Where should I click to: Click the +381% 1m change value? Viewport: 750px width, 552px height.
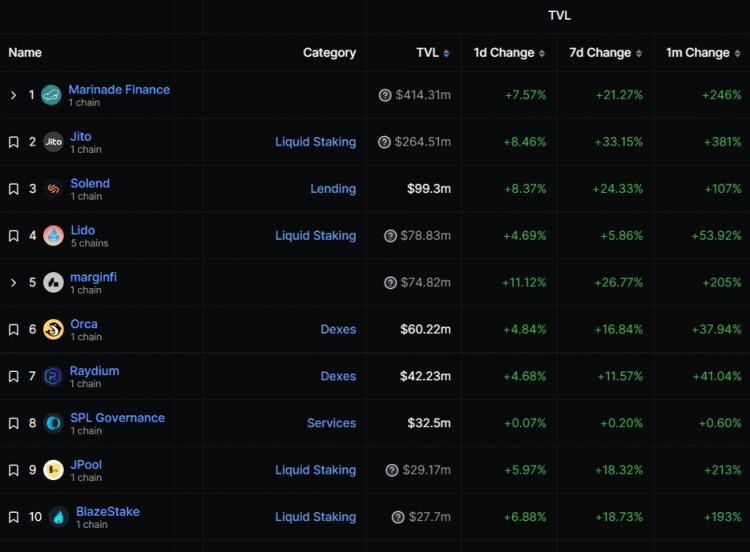[x=722, y=142]
